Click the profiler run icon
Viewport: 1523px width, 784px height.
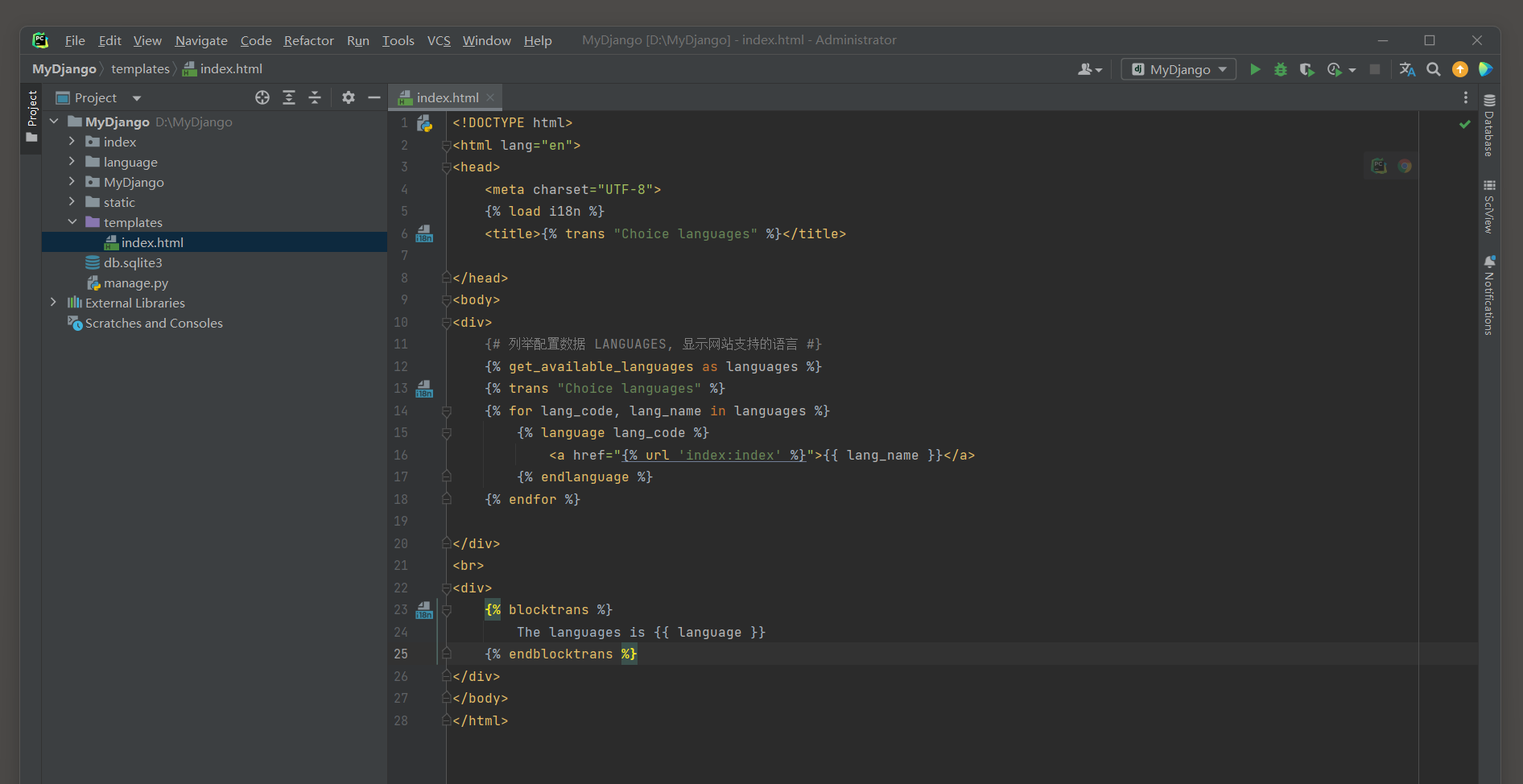click(1334, 69)
